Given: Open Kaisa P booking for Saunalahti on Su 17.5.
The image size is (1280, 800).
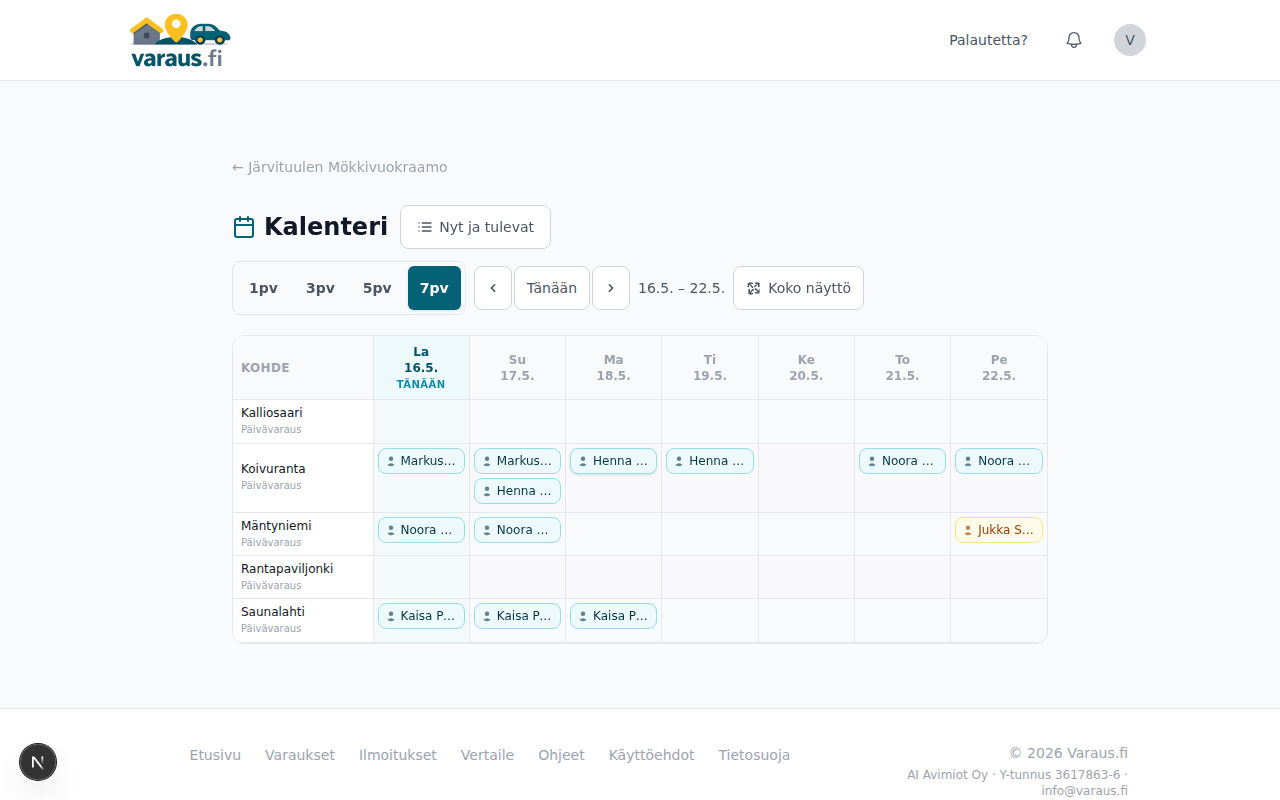Looking at the screenshot, I should [517, 616].
